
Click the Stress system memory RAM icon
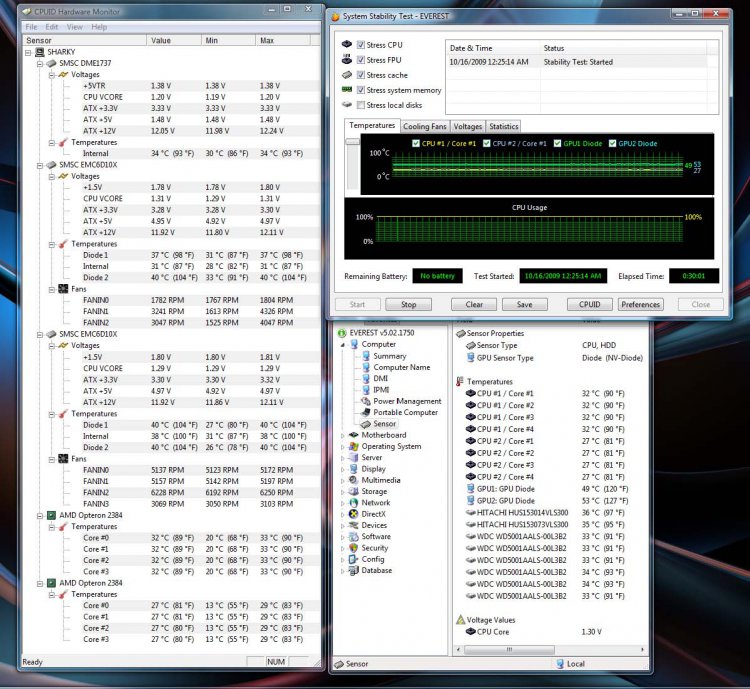click(347, 89)
